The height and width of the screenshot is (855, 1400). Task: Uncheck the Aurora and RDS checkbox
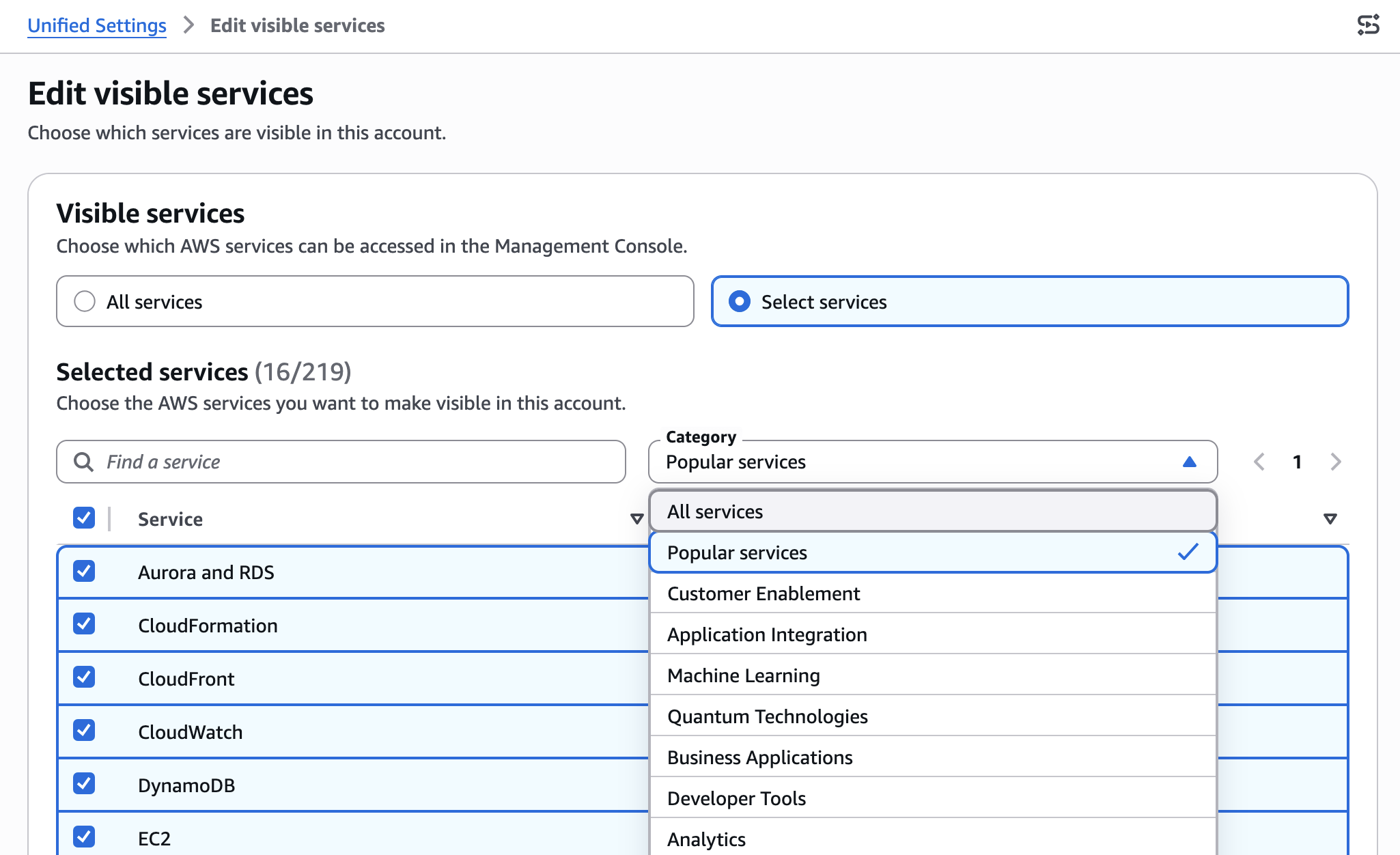click(84, 571)
